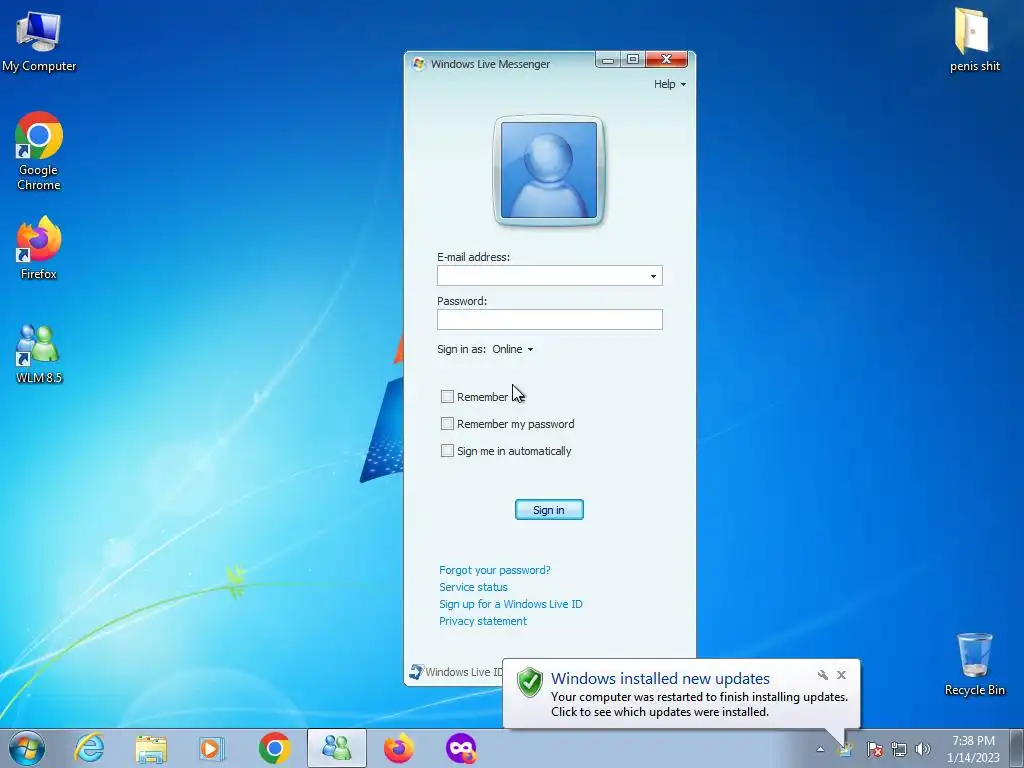Screen dimensions: 1024x768
Task: Click the Sign in button
Action: tap(549, 510)
